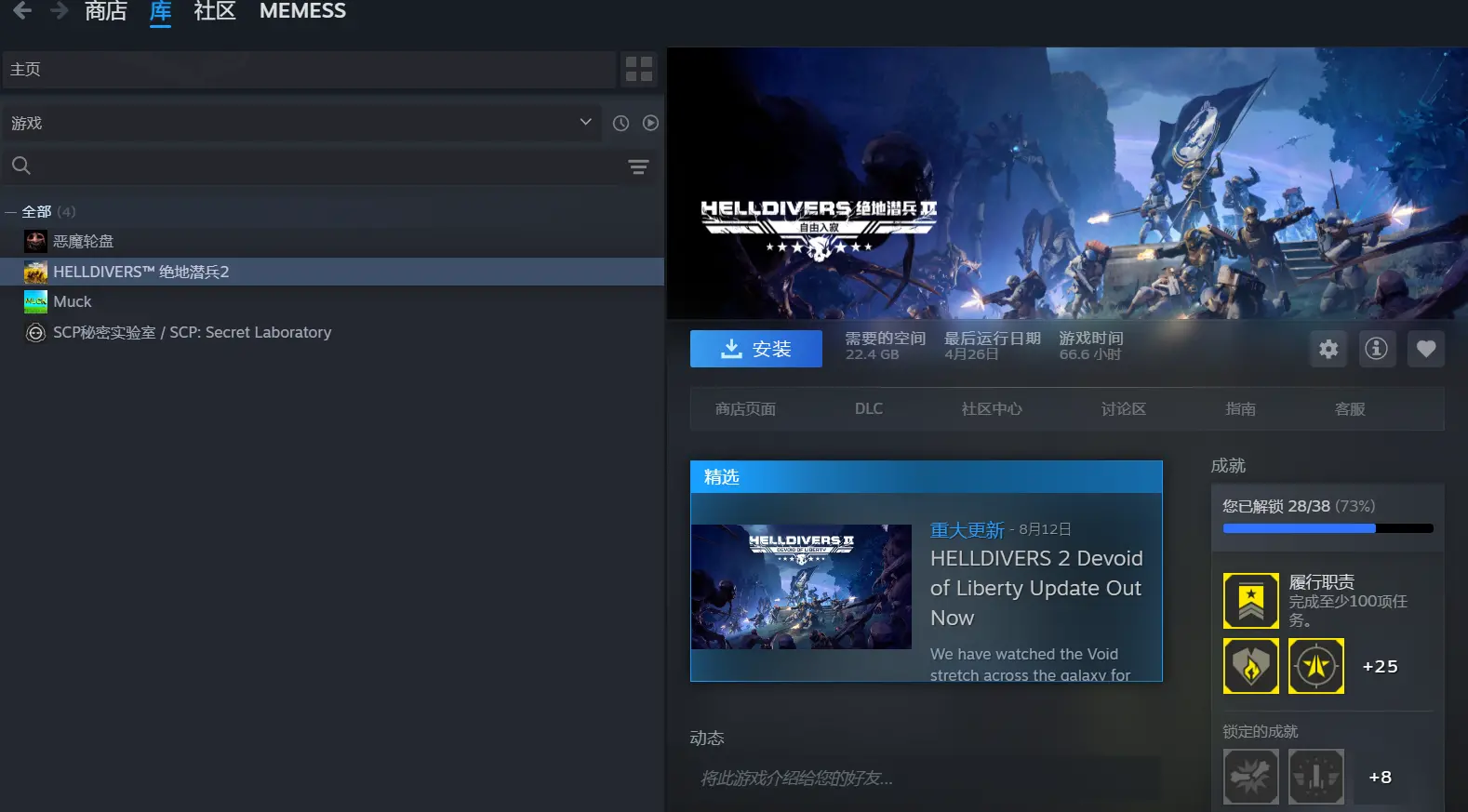Open the collections grid view icon
Image resolution: width=1468 pixels, height=812 pixels.
[639, 69]
